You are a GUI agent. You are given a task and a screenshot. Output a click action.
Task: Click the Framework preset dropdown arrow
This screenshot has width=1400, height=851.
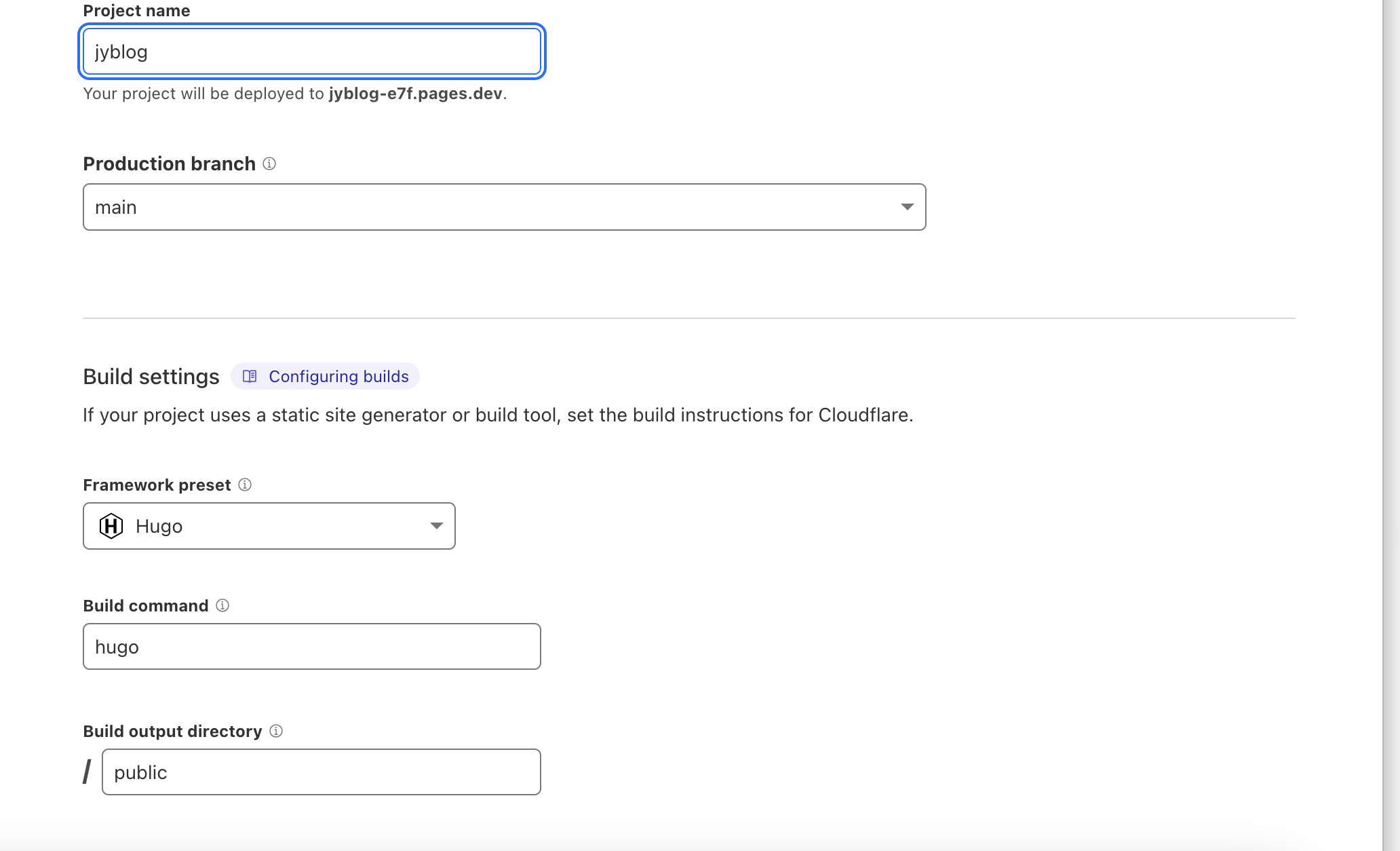[x=436, y=526]
